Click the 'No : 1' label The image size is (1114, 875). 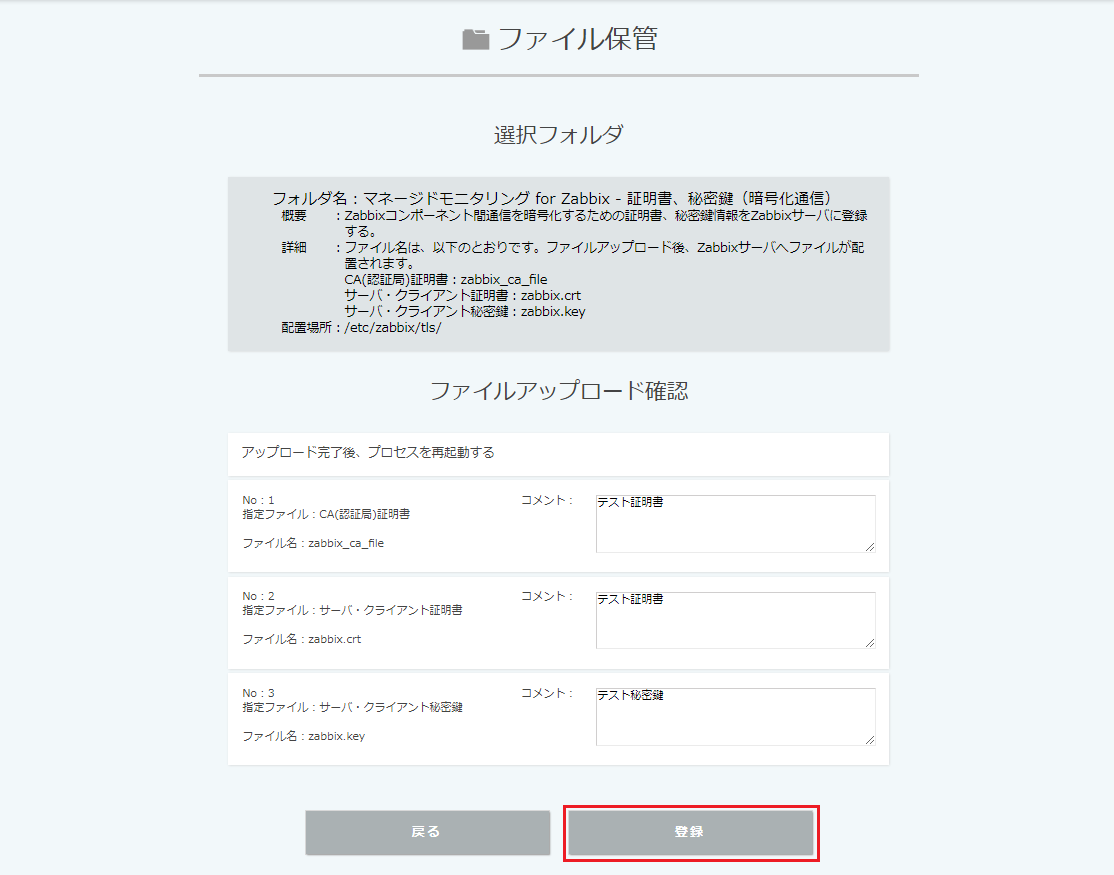click(258, 500)
